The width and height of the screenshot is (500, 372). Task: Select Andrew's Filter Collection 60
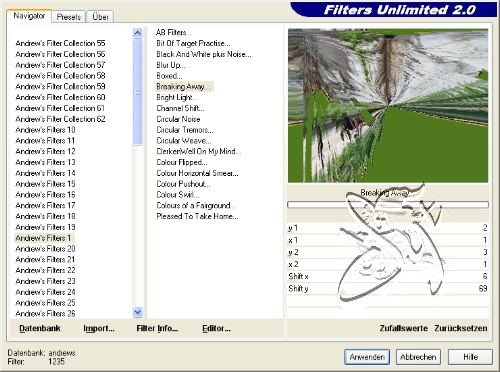(60, 97)
